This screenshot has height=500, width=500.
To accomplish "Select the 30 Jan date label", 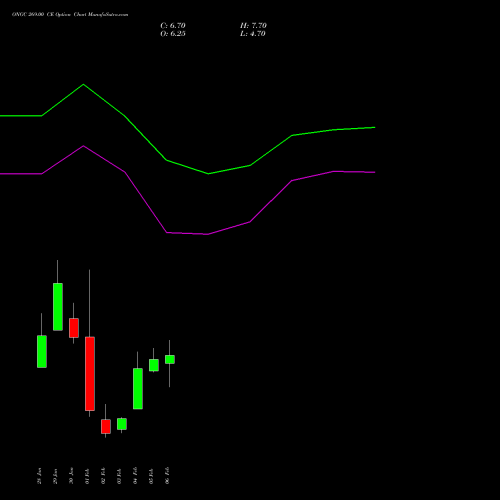I will [x=71, y=476].
